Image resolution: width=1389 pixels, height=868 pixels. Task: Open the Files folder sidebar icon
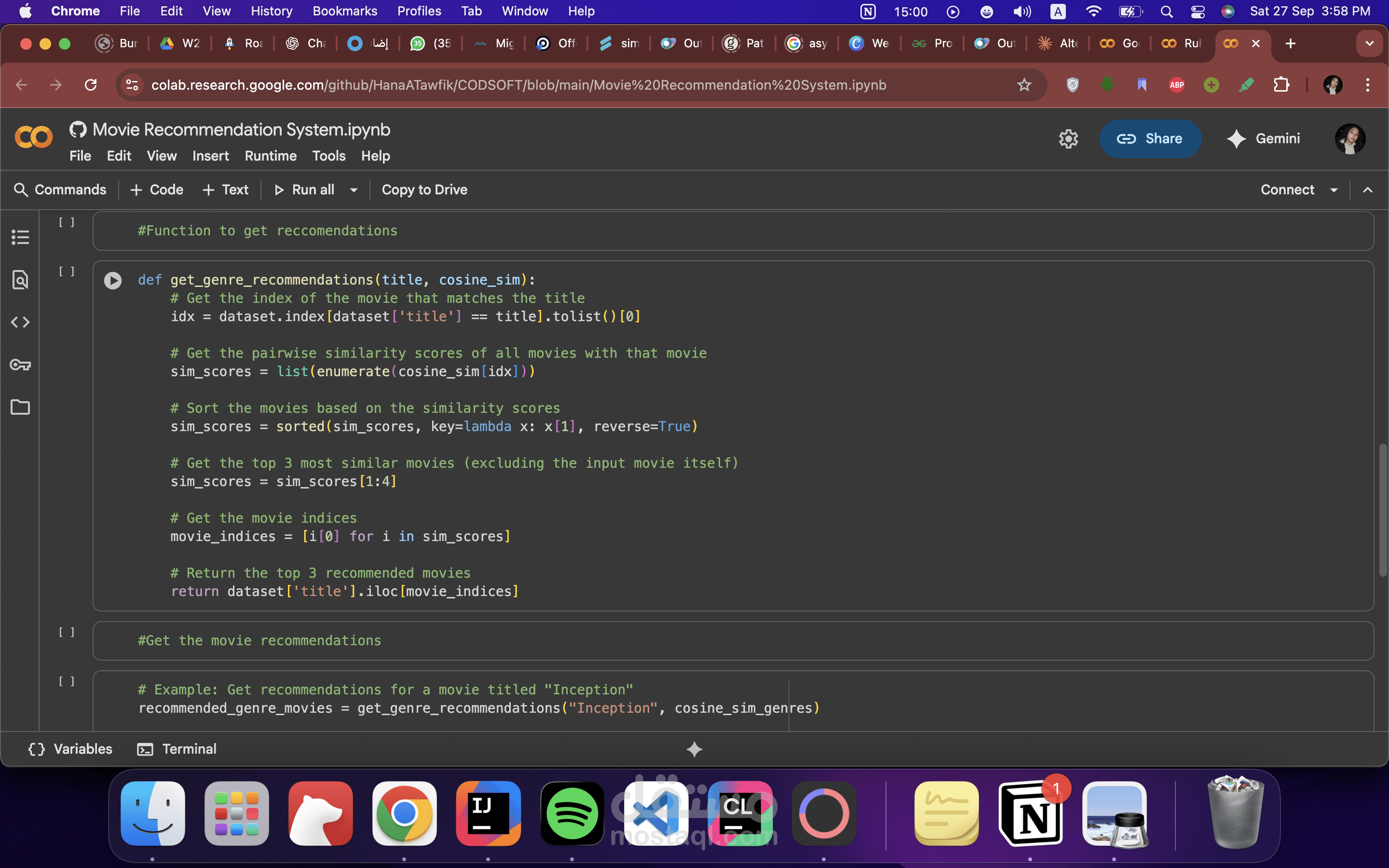point(20,407)
